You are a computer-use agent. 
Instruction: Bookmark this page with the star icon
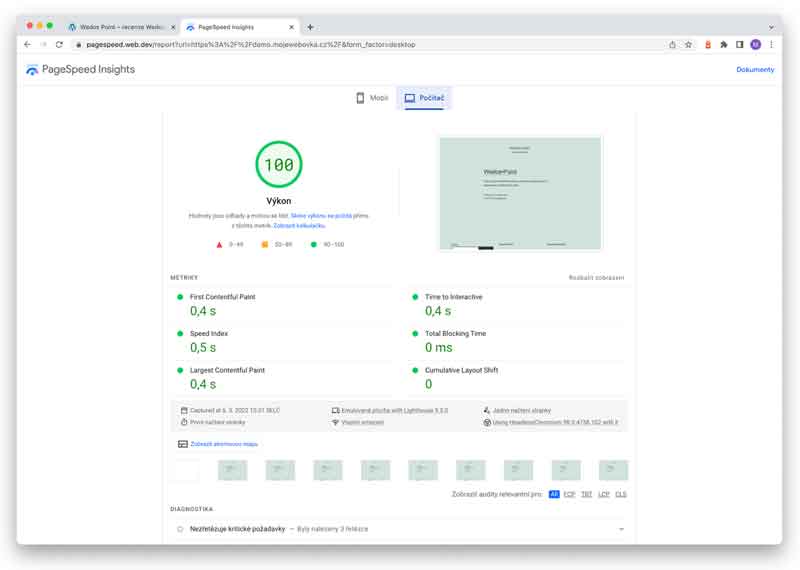click(x=688, y=44)
